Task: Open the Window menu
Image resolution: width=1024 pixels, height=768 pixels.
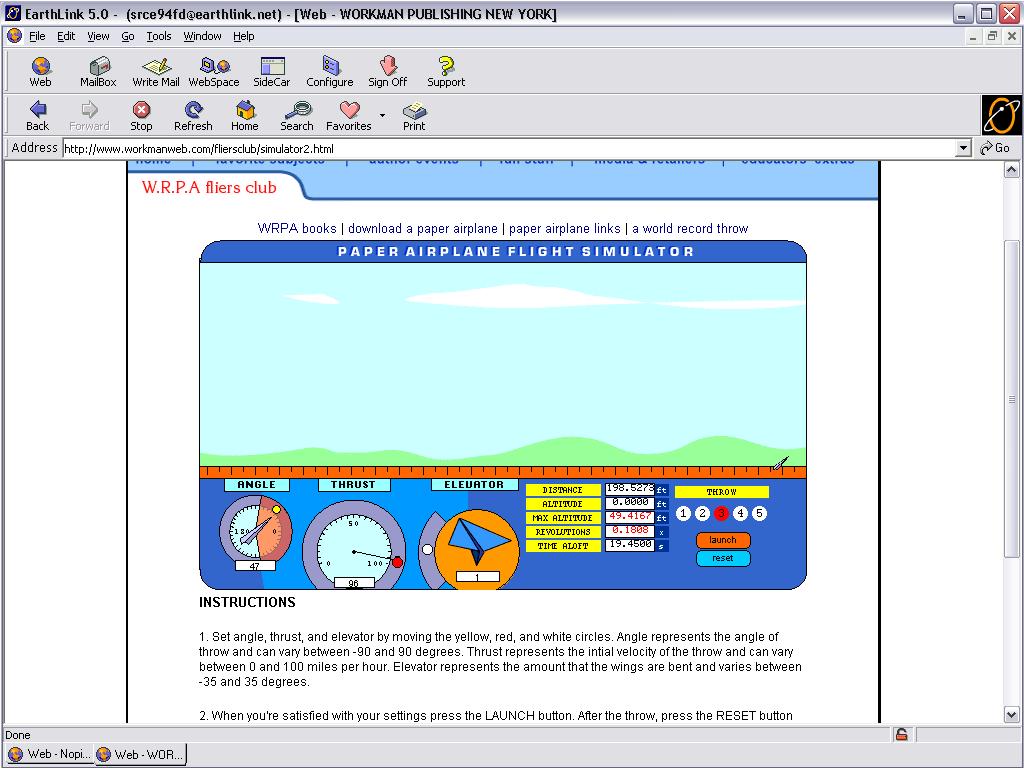Action: tap(202, 36)
